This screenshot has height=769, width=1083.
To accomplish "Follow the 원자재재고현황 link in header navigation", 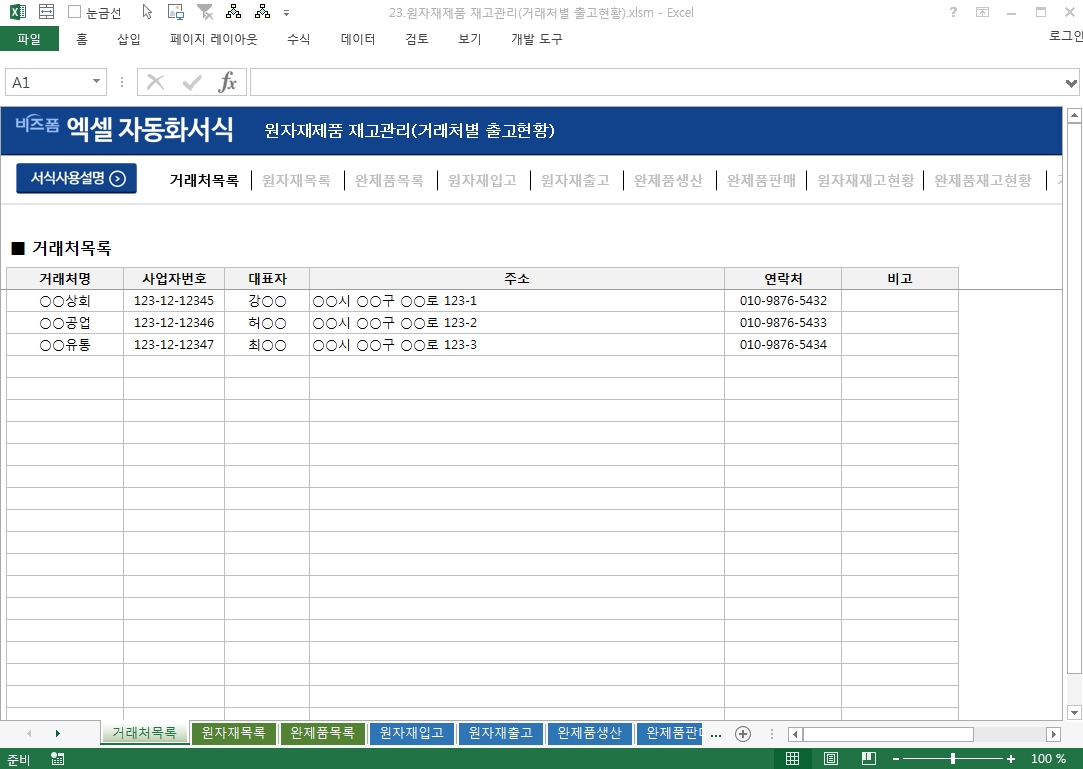I will tap(865, 180).
